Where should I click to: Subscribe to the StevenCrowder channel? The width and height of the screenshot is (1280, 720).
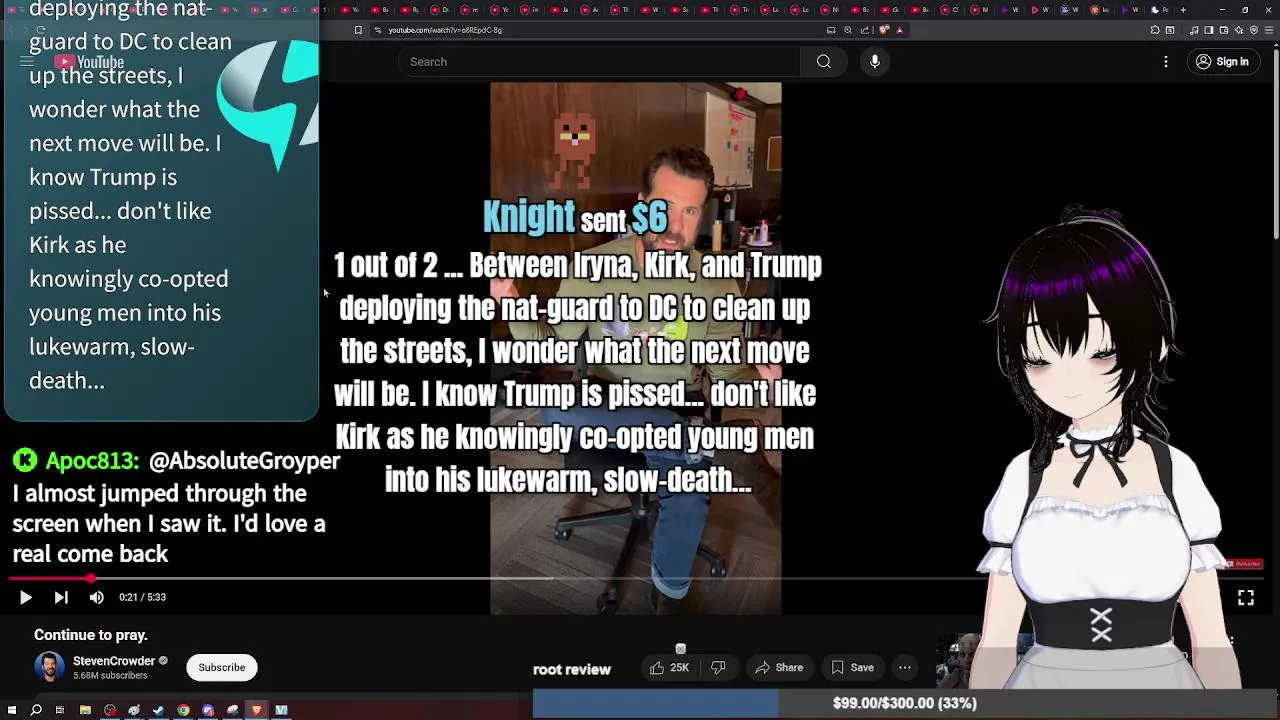coord(221,667)
